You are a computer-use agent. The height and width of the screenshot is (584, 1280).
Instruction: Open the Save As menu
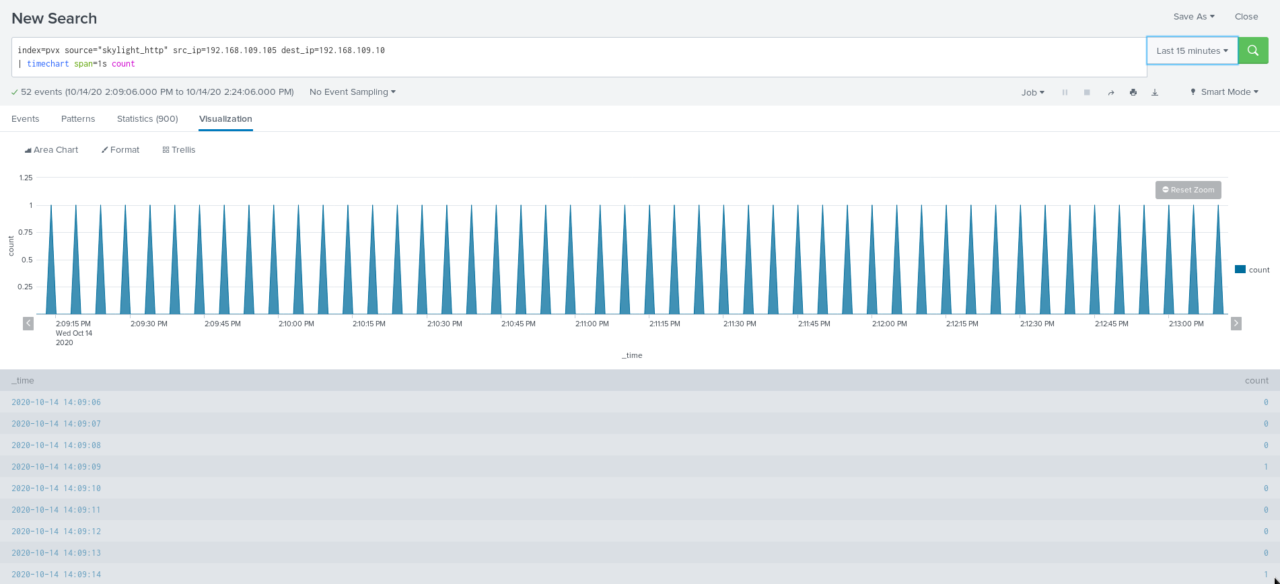[1193, 17]
